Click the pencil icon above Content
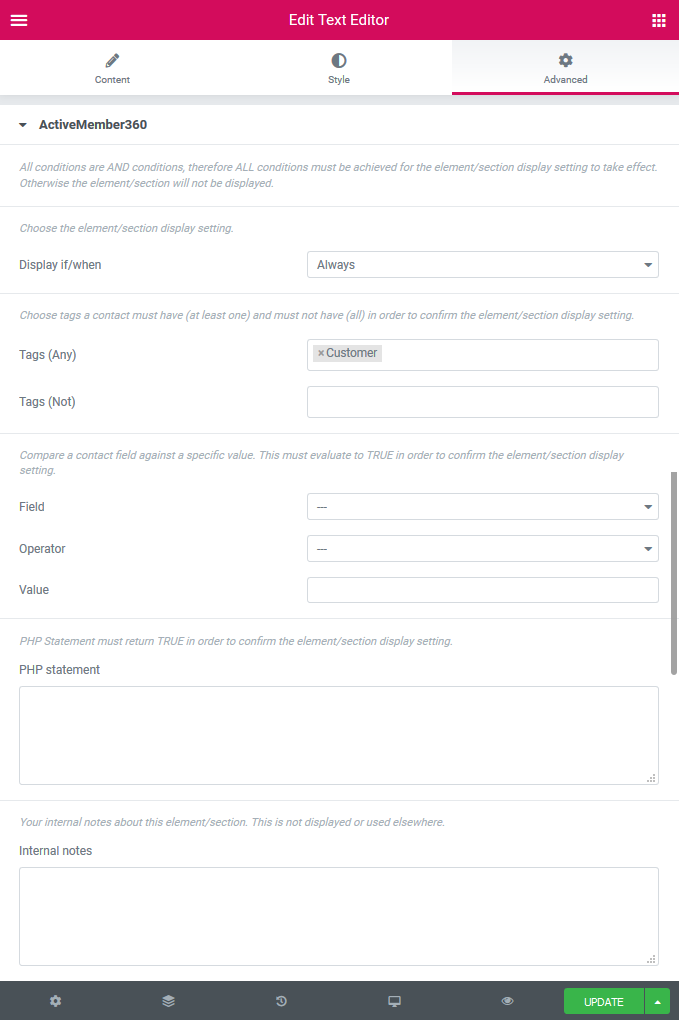679x1020 pixels. (111, 60)
